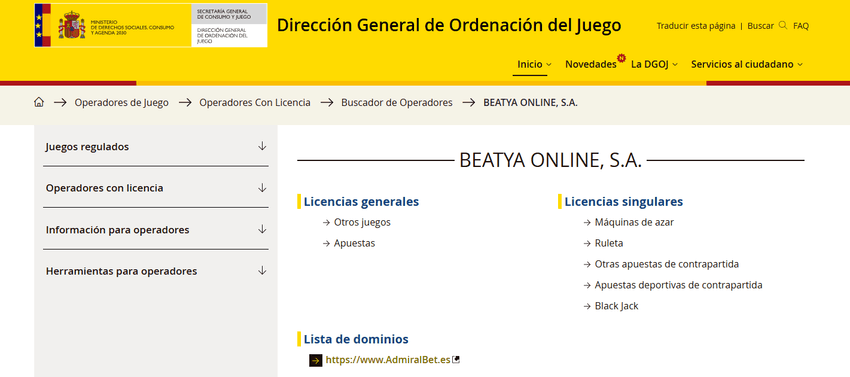Expand Operadores con licencia sidebar section

pyautogui.click(x=156, y=188)
